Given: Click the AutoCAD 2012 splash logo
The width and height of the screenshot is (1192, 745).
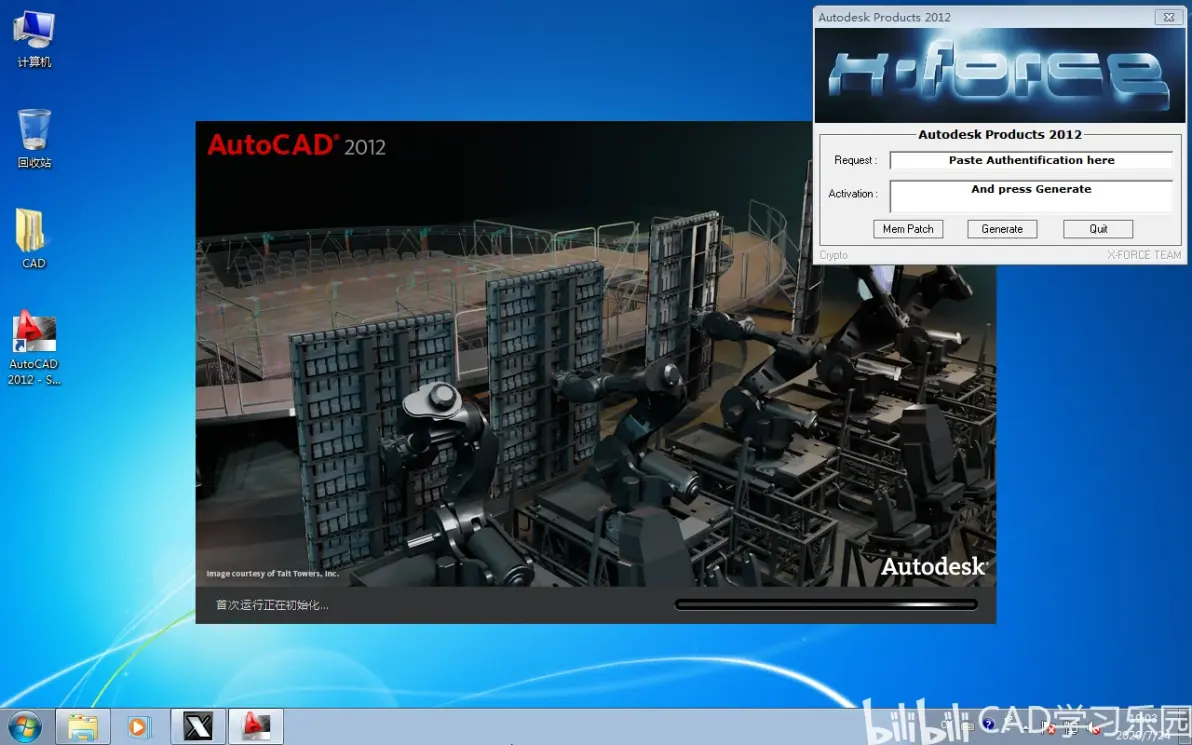Looking at the screenshot, I should (296, 144).
